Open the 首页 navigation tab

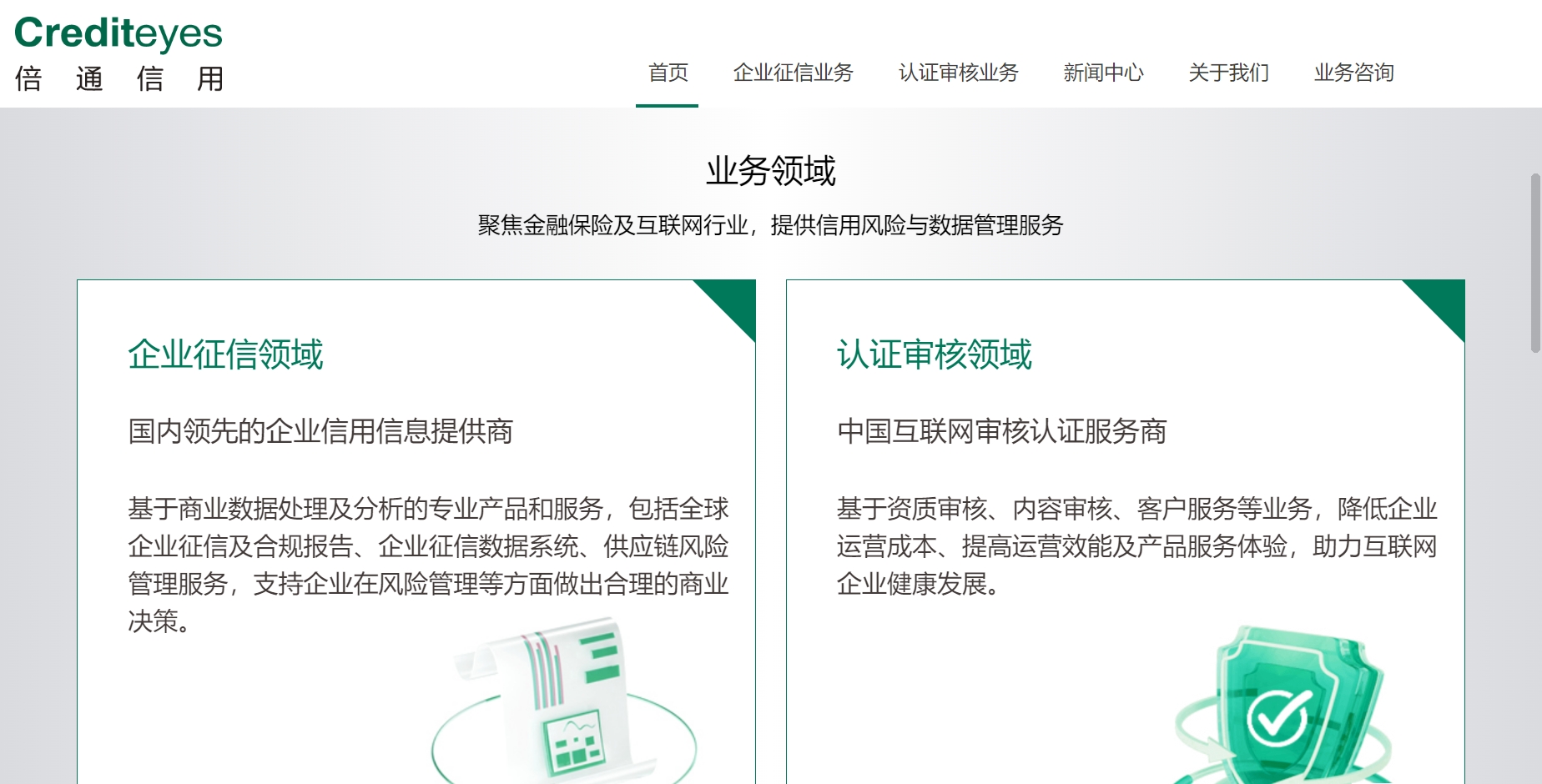[x=668, y=73]
